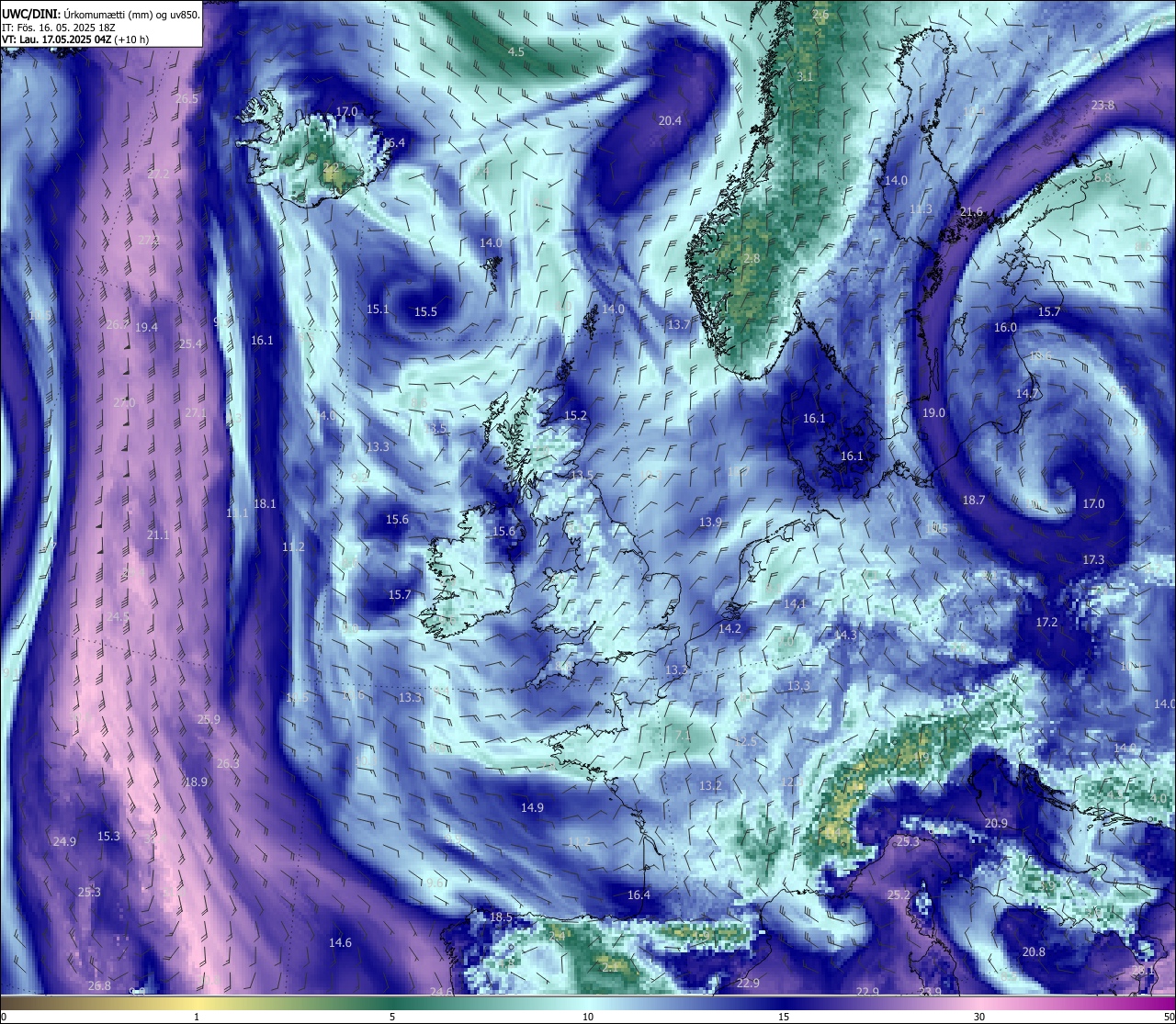
Task: Click the map value '24.9'
Action: [x=64, y=842]
